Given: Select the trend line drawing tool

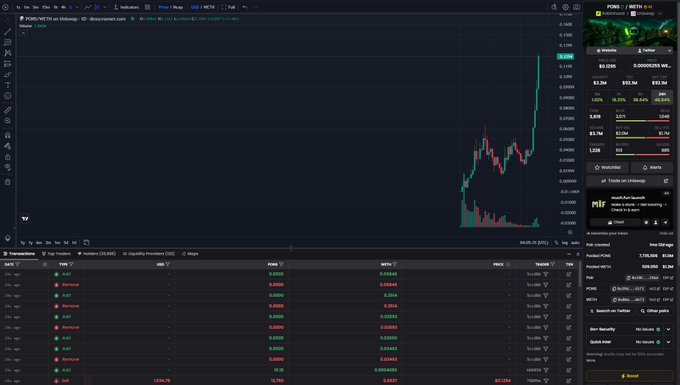Looking at the screenshot, I should coord(7,31).
